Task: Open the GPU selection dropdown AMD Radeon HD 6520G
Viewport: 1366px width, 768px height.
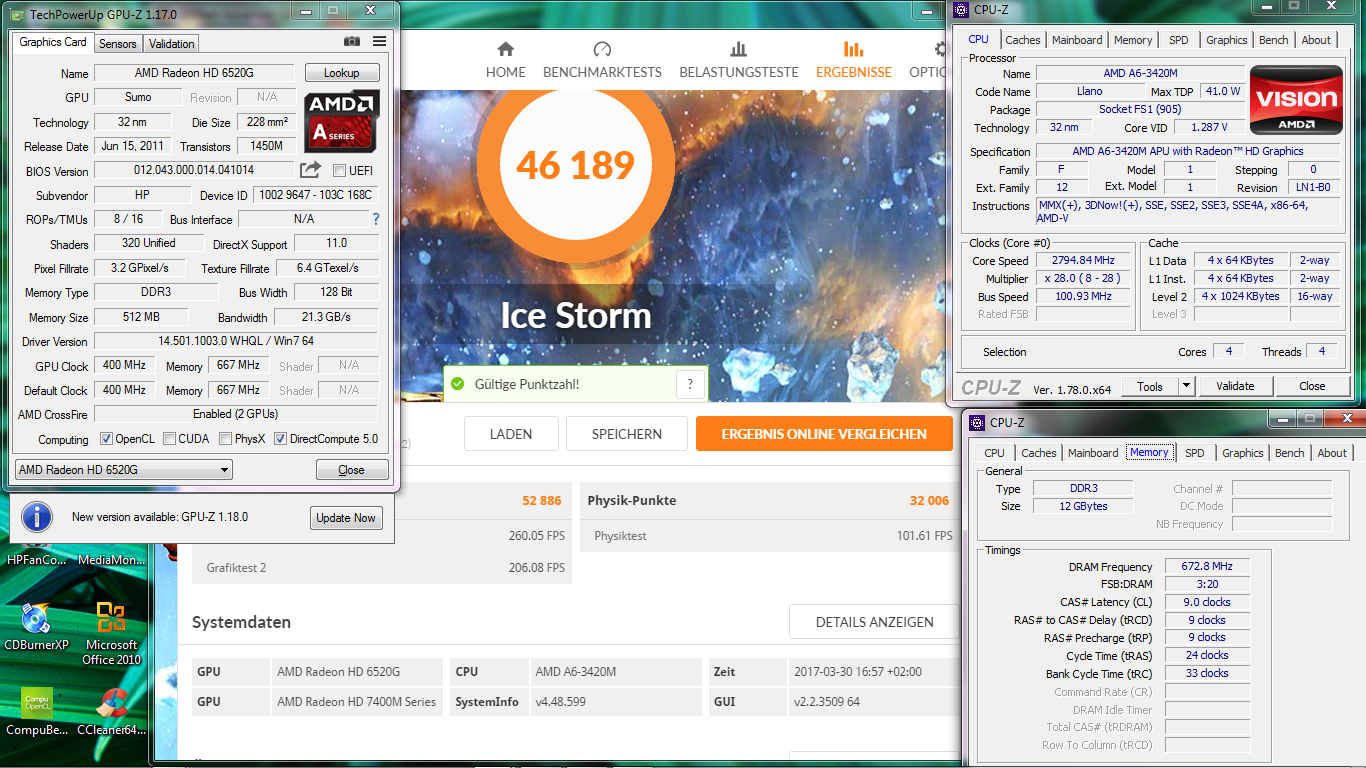Action: 124,470
